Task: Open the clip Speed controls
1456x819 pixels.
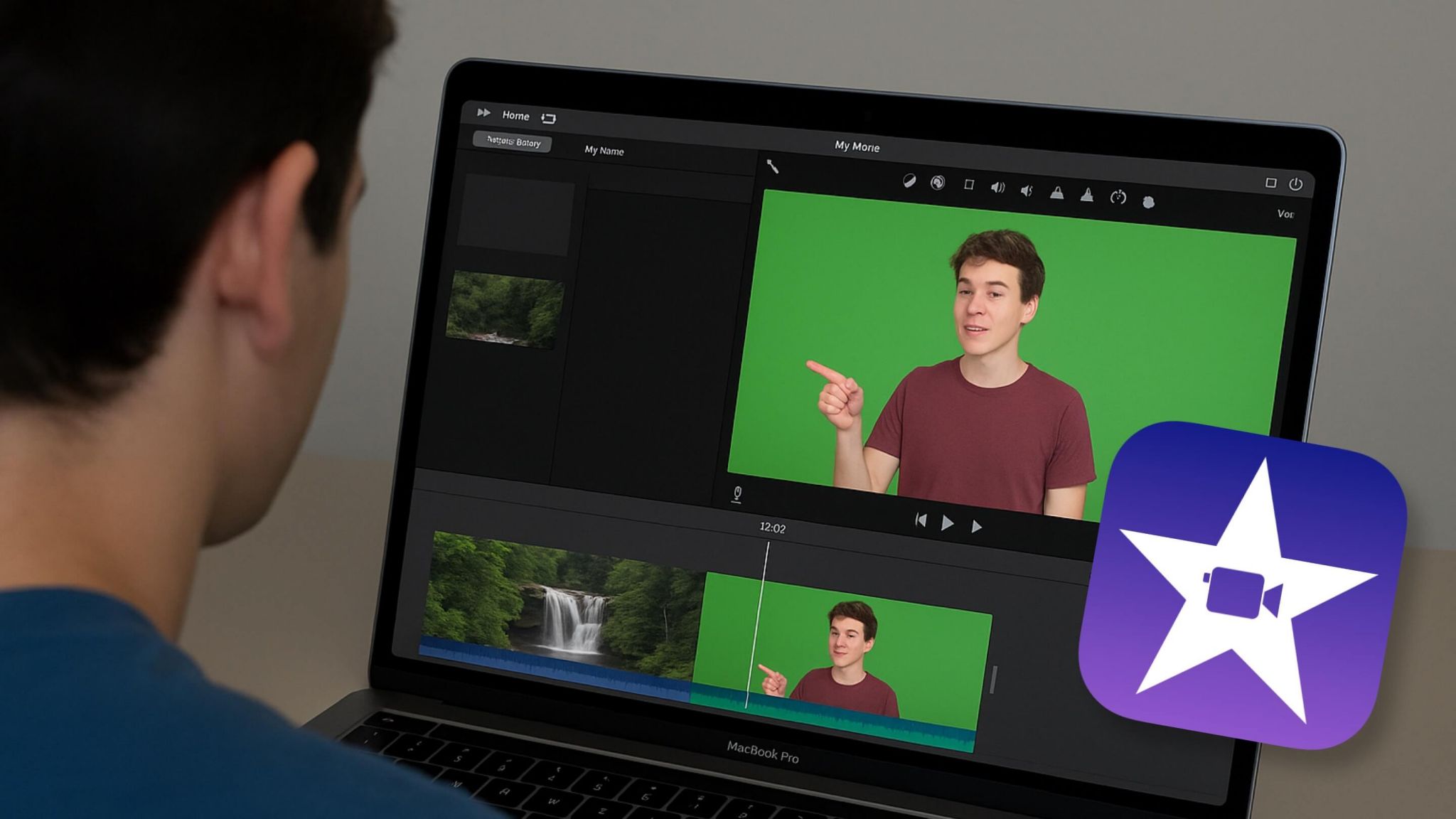Action: click(x=1117, y=197)
